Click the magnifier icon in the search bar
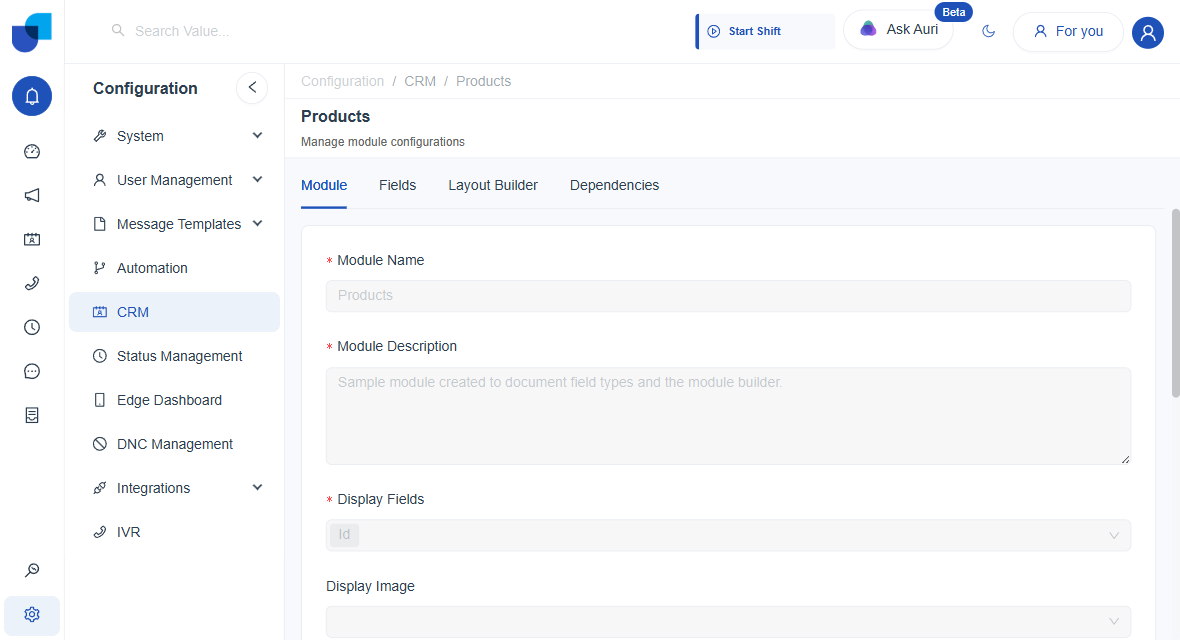Image resolution: width=1180 pixels, height=640 pixels. tap(117, 30)
